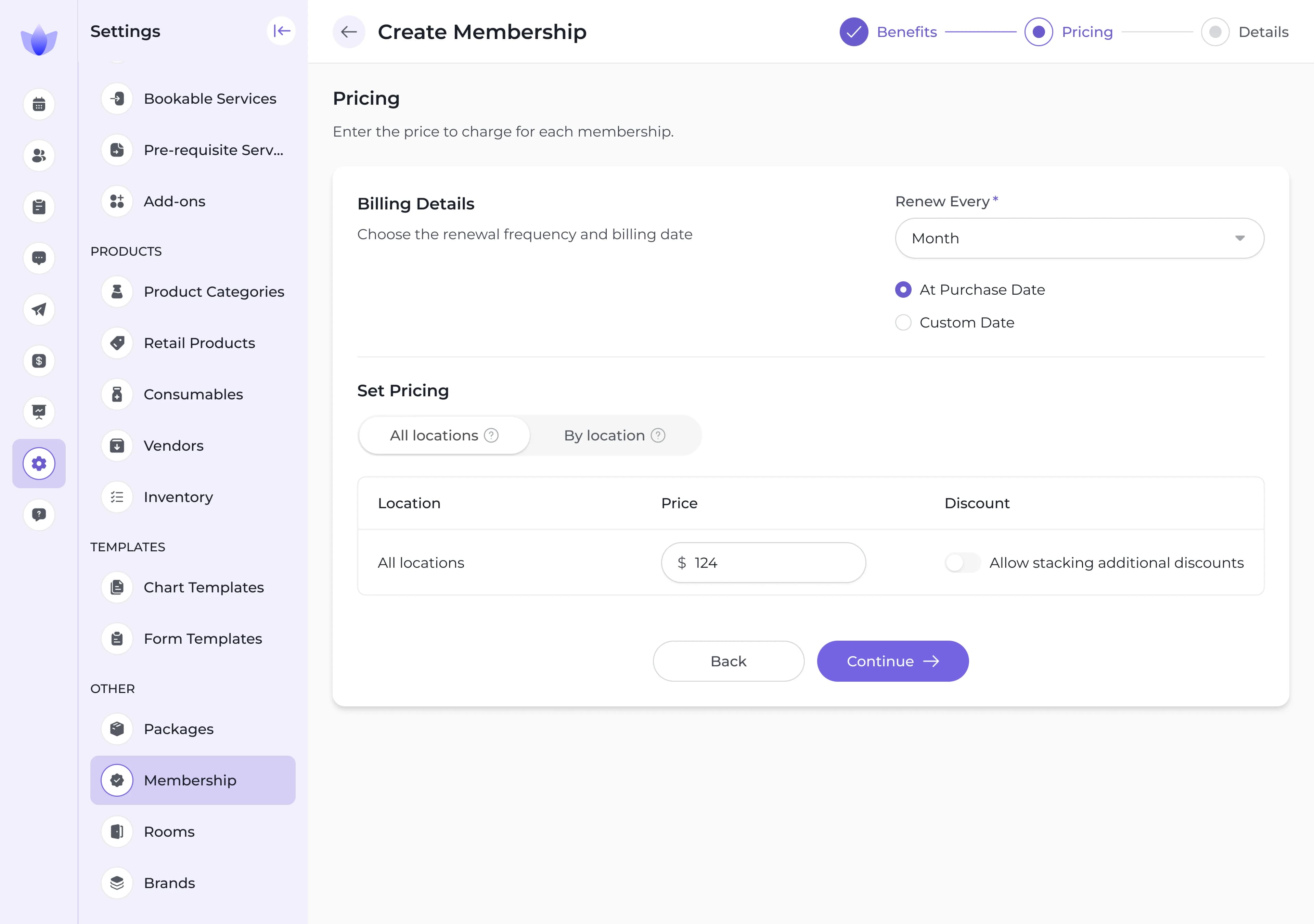
Task: Edit the price input showing 124
Action: 763,562
